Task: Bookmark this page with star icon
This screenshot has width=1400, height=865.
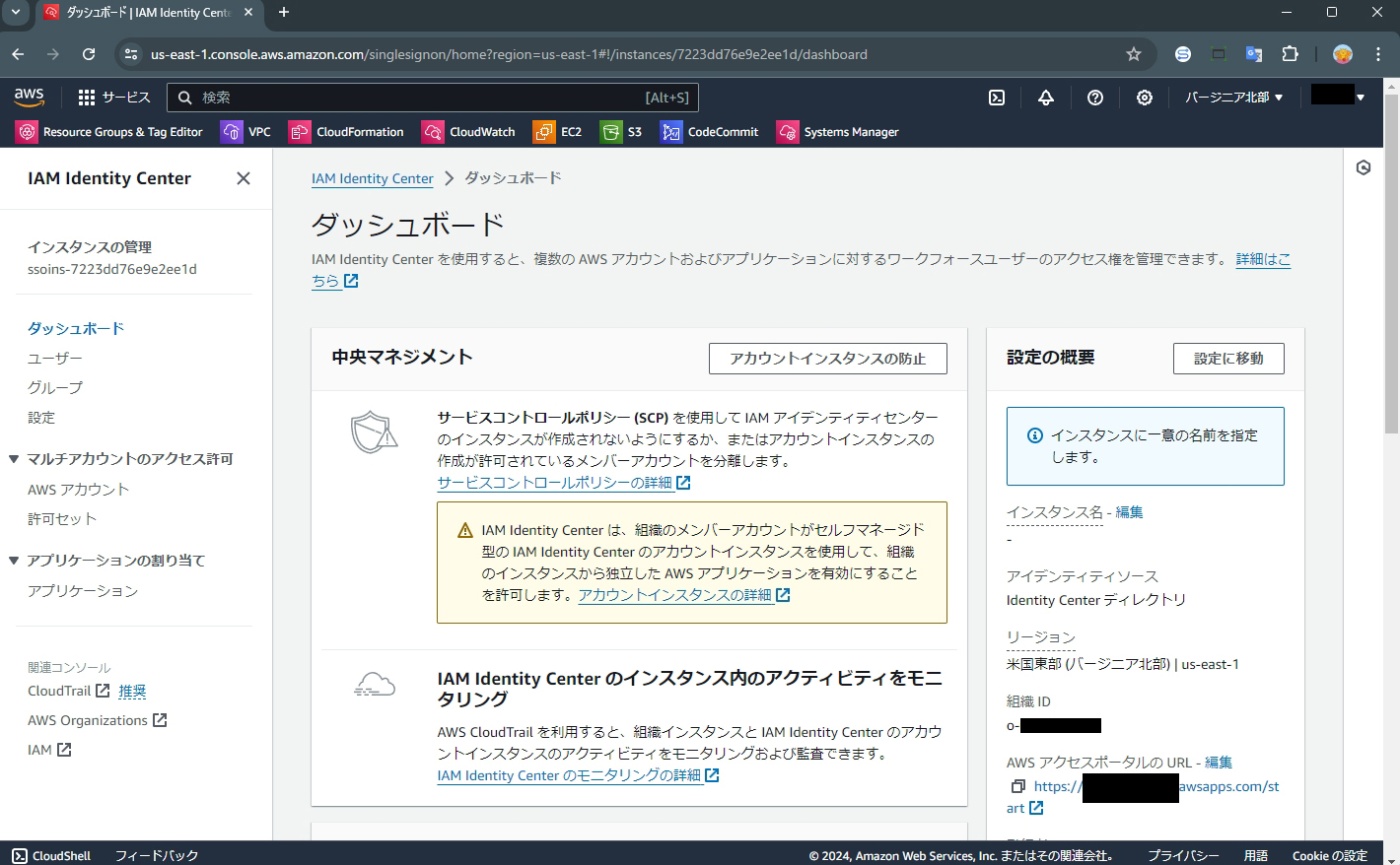Action: pyautogui.click(x=1133, y=54)
